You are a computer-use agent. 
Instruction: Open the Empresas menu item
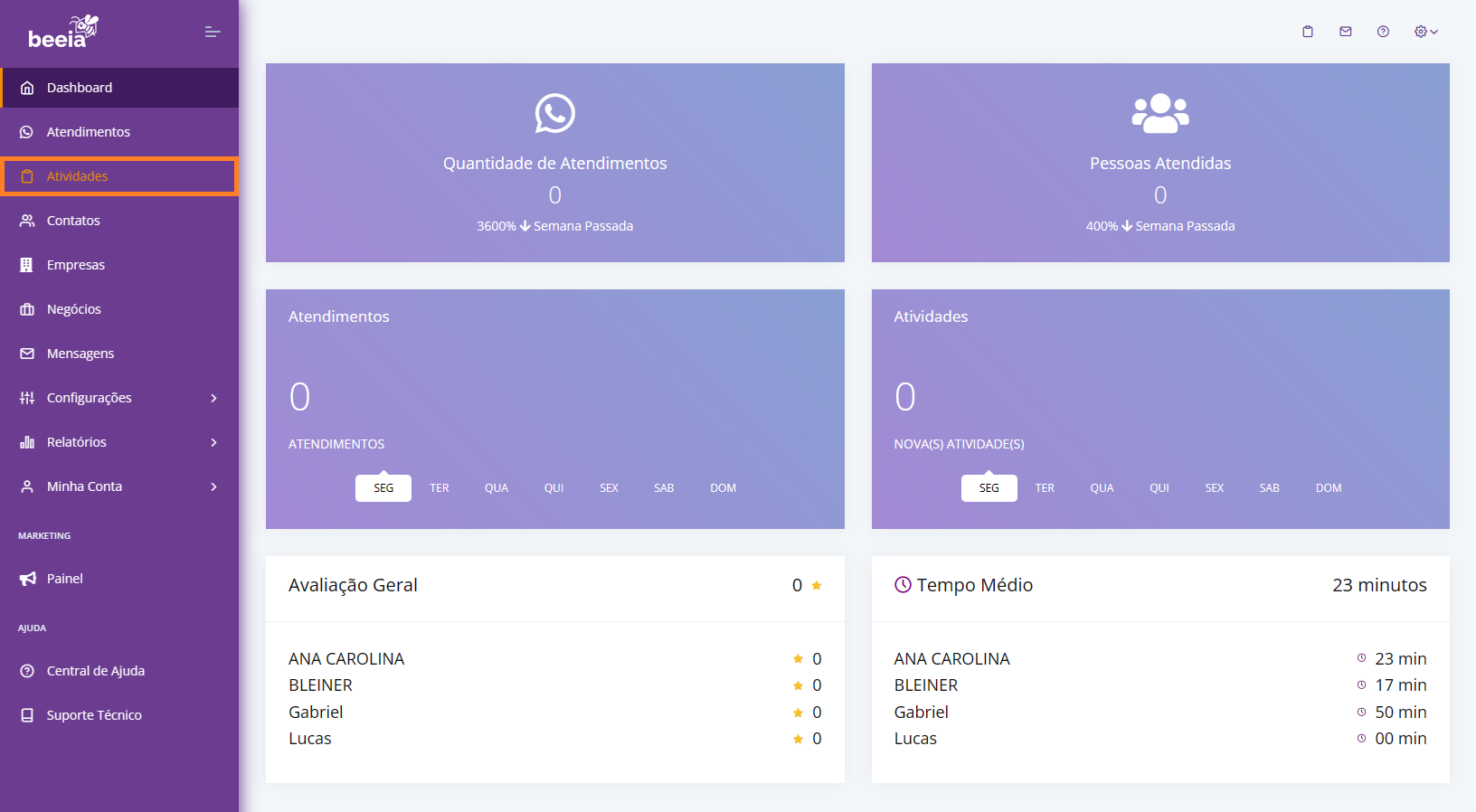pyautogui.click(x=119, y=265)
